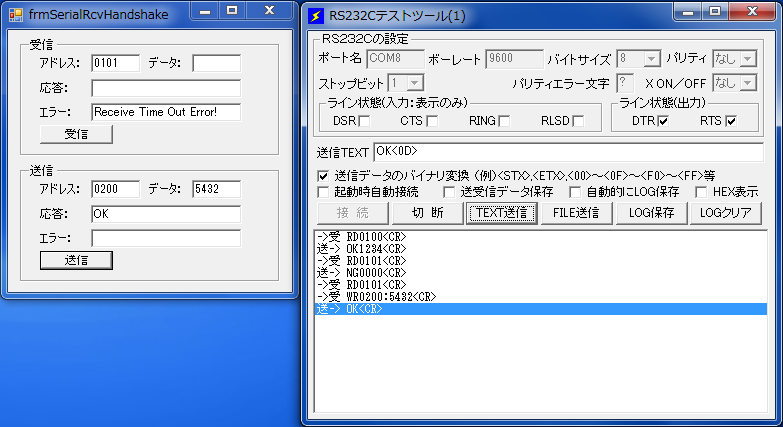Screen dimensions: 783x427
Task: Enable 送受信データ保存 checkbox
Action: (x=449, y=192)
